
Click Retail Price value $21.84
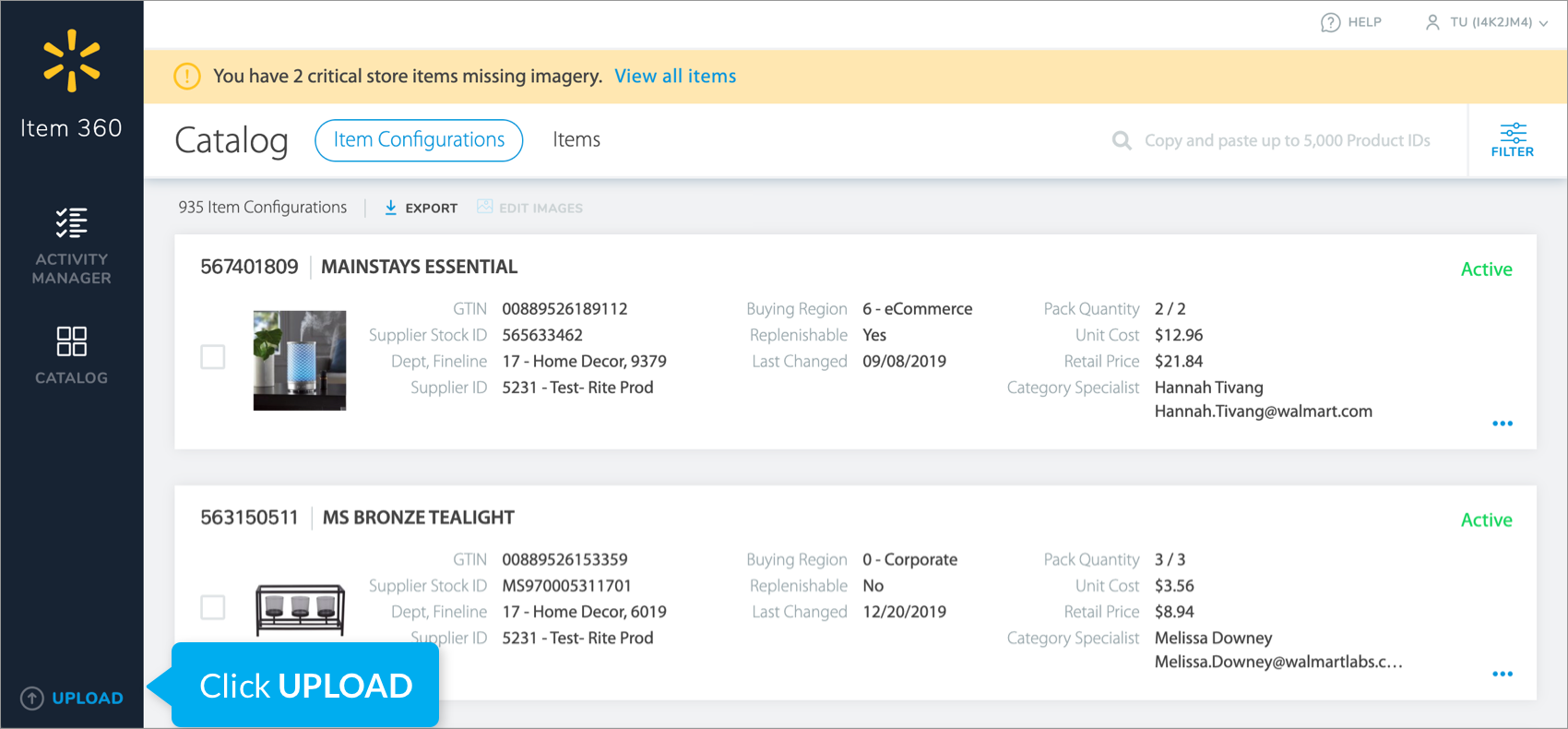tap(1179, 362)
